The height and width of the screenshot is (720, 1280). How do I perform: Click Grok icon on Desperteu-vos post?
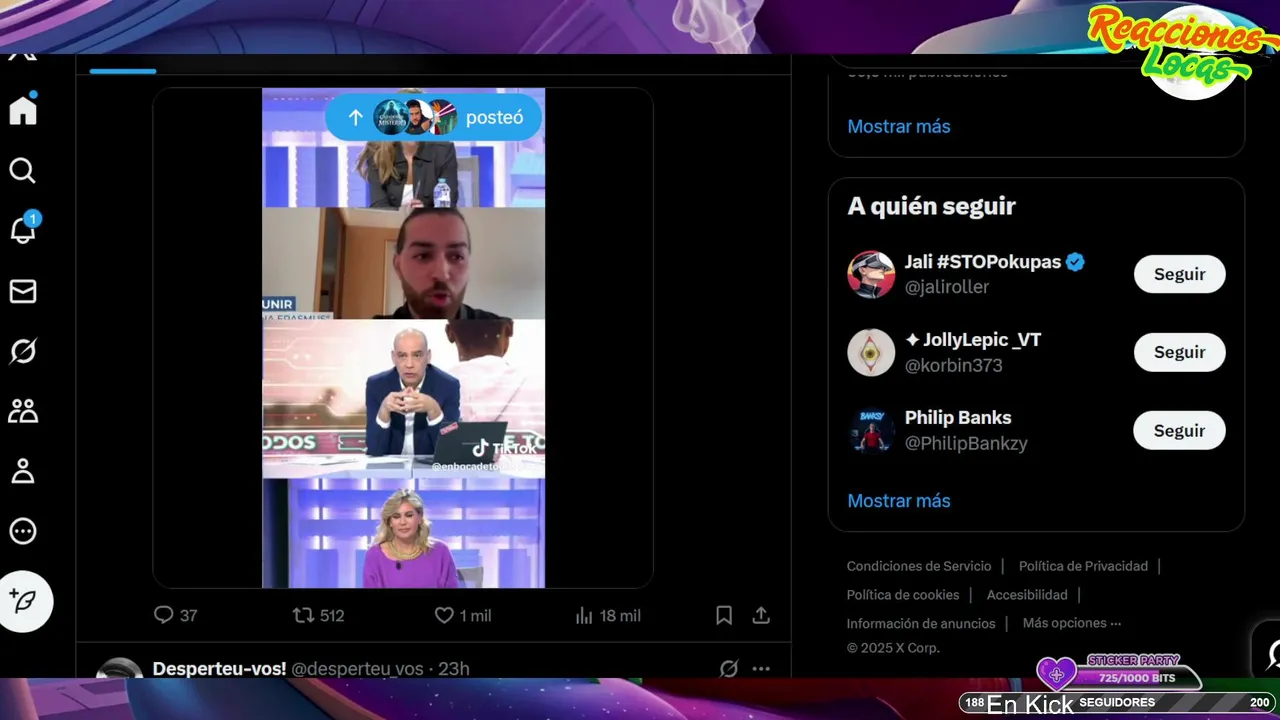click(x=729, y=668)
